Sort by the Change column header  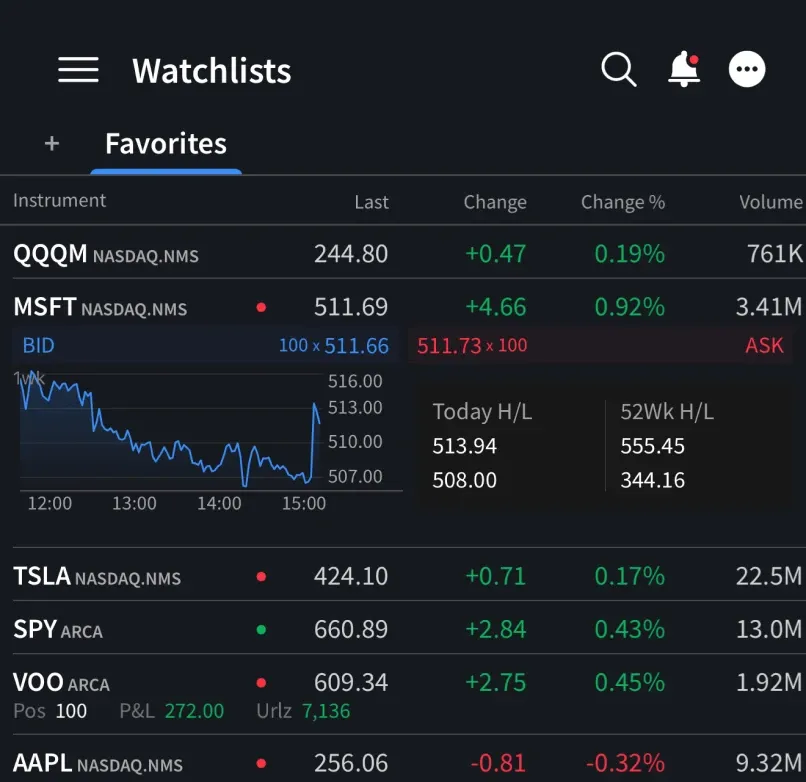coord(494,202)
